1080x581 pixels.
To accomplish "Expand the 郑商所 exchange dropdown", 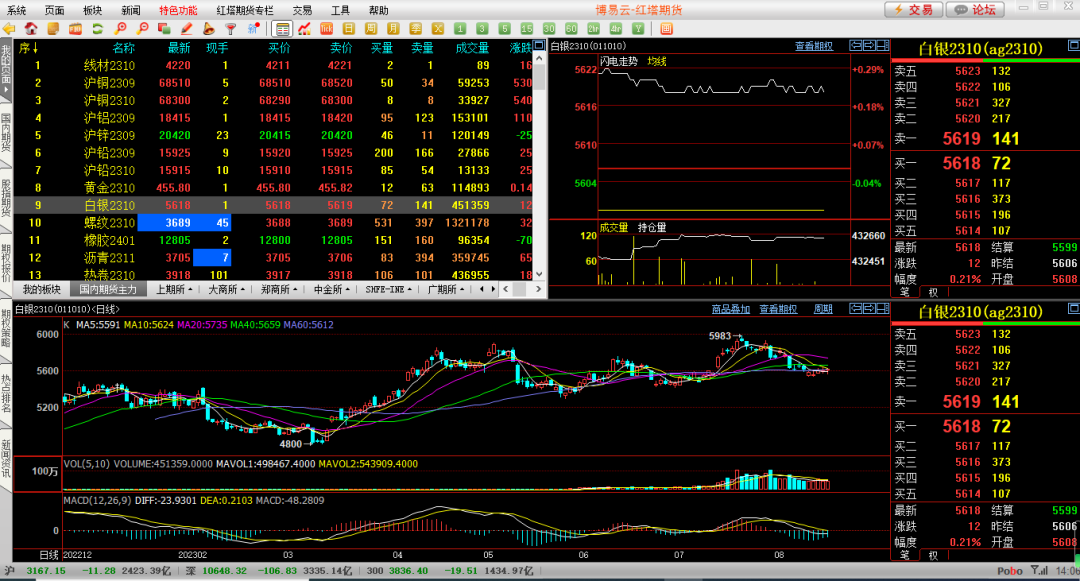I will (x=281, y=289).
